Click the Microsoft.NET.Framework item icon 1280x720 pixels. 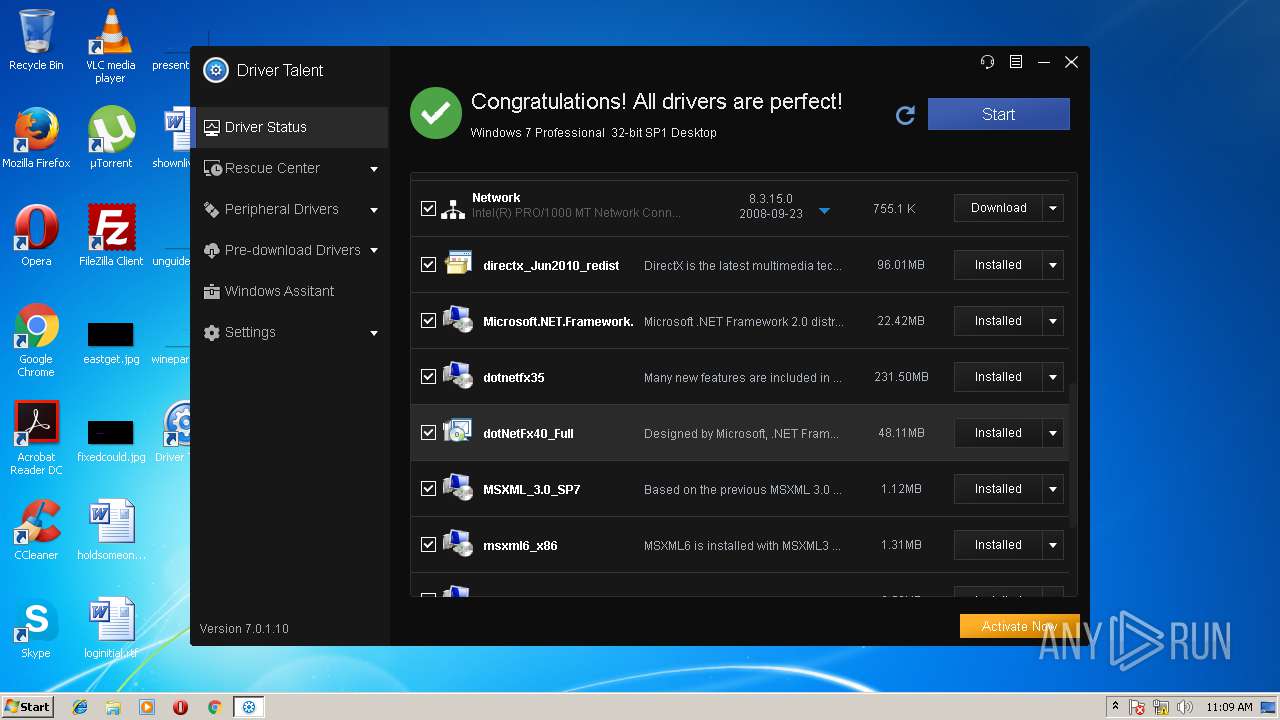pos(458,320)
